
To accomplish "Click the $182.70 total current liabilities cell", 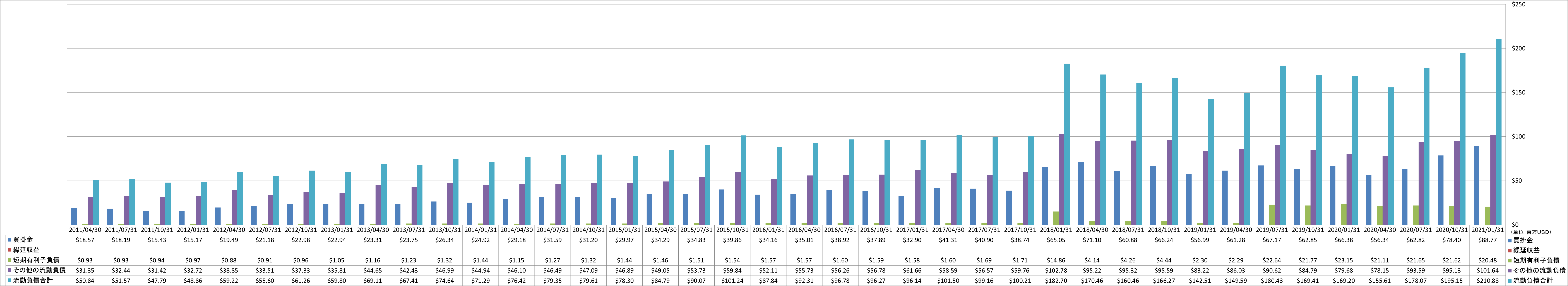I will (1056, 280).
